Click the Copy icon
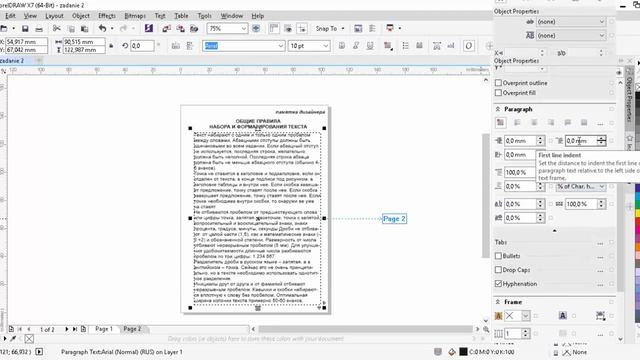The width and height of the screenshot is (640, 360). (71, 29)
